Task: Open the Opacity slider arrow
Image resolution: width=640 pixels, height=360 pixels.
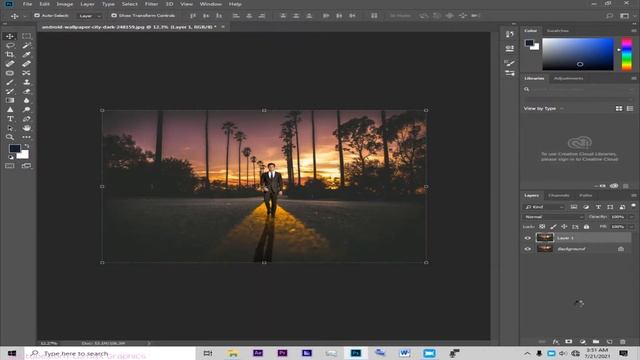Action: 631,217
